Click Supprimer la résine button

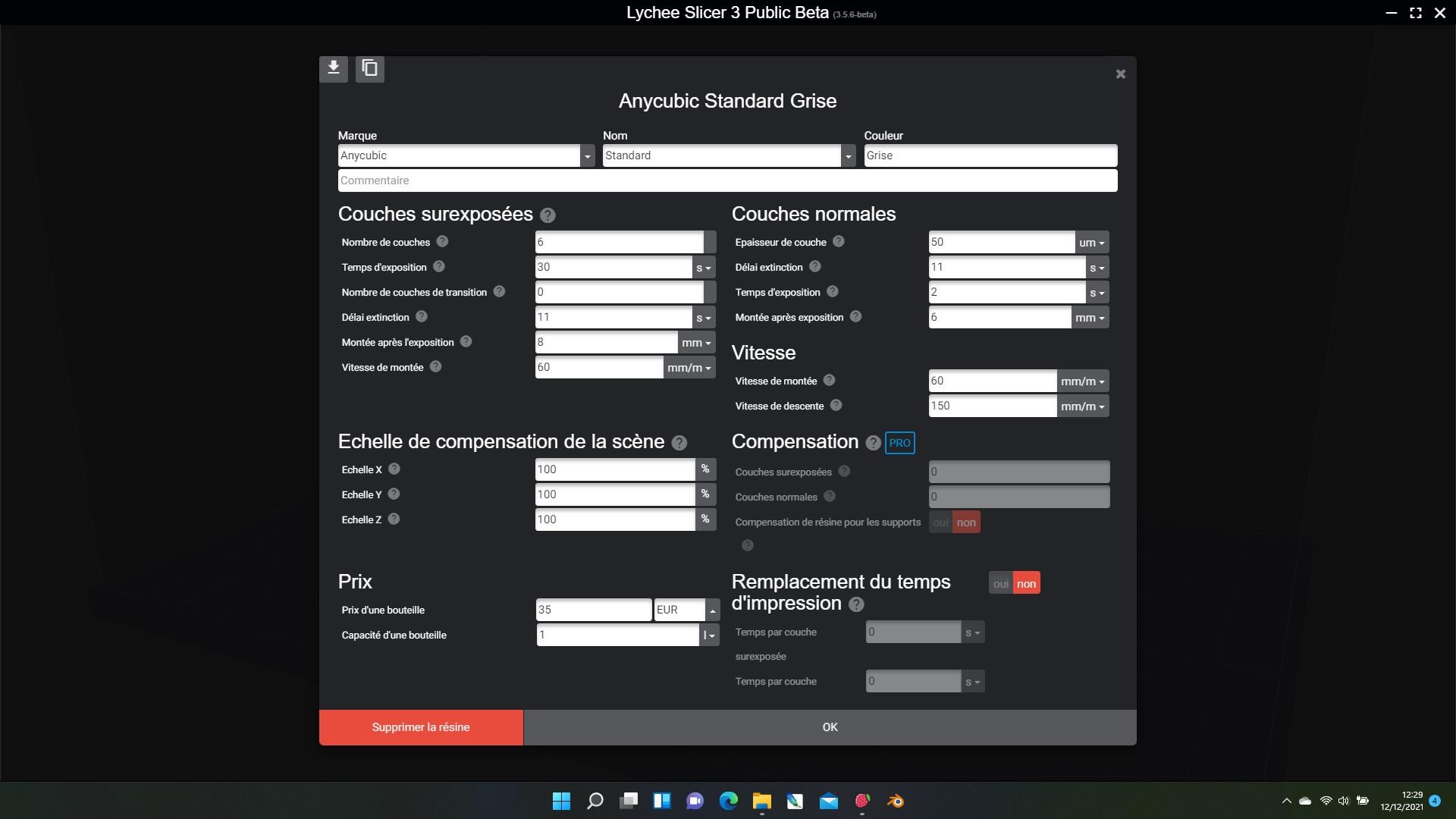421,727
